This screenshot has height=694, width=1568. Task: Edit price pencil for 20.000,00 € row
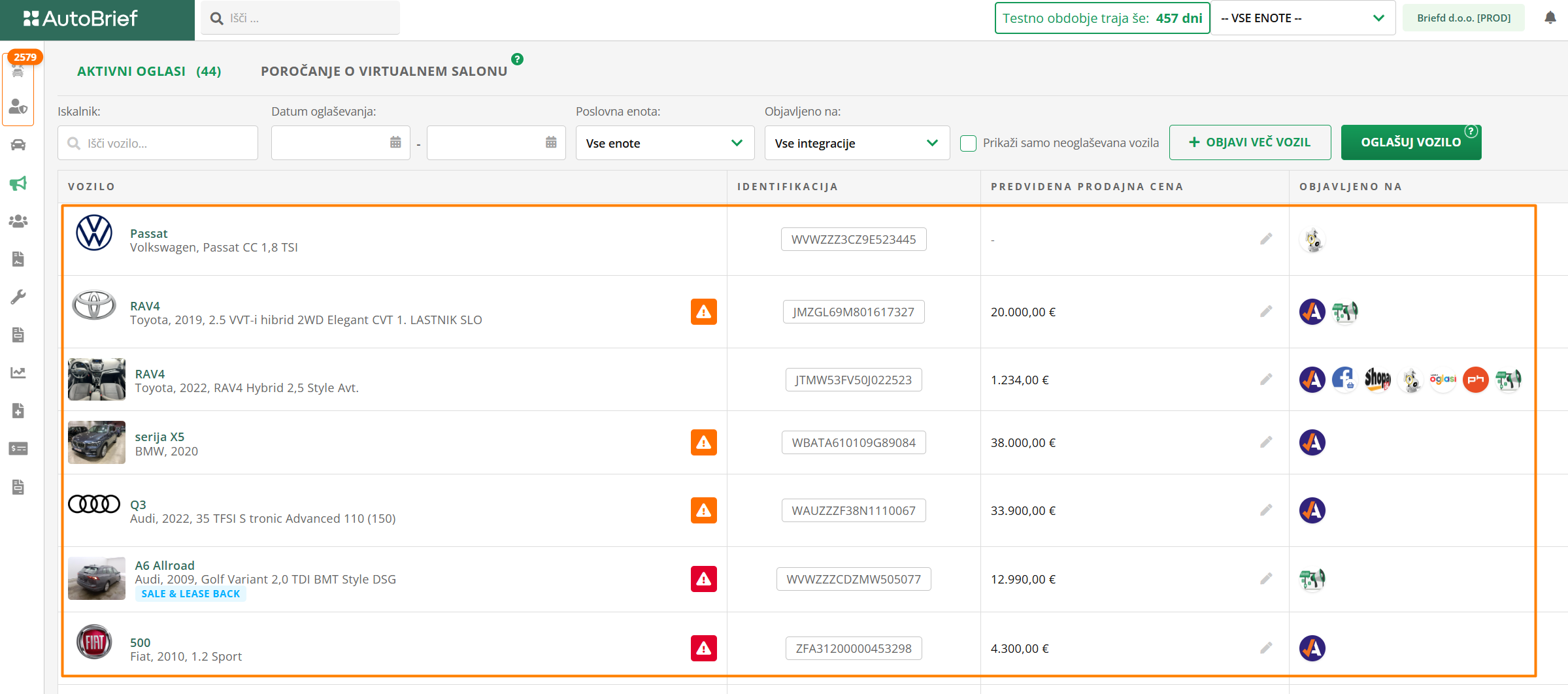click(x=1266, y=312)
